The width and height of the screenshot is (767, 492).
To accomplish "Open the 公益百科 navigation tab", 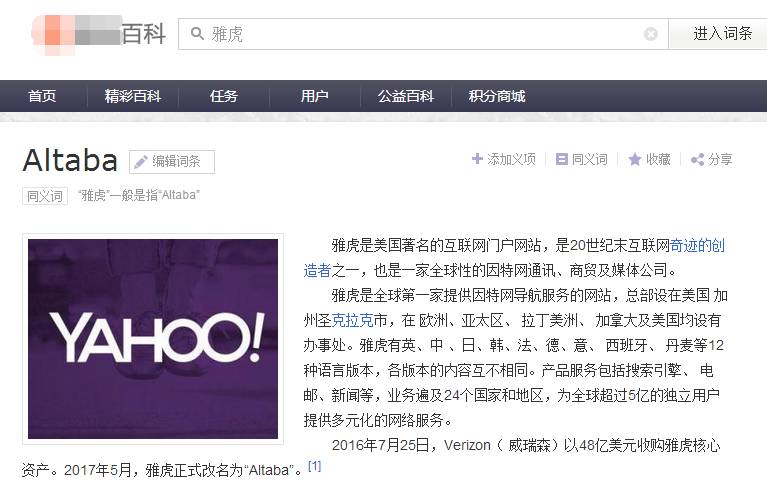I will pos(405,96).
